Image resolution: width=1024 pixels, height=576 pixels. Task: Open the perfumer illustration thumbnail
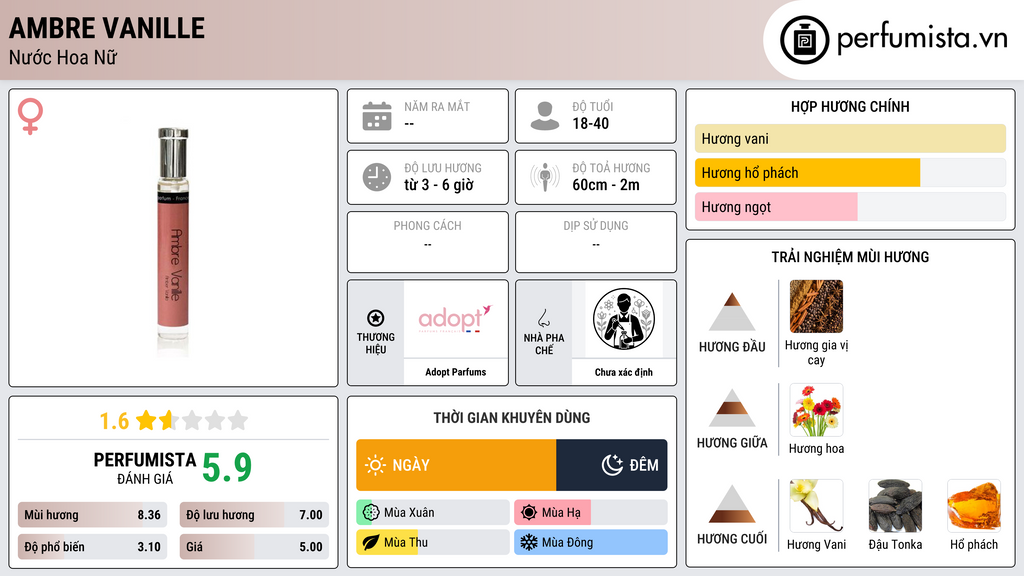(624, 319)
